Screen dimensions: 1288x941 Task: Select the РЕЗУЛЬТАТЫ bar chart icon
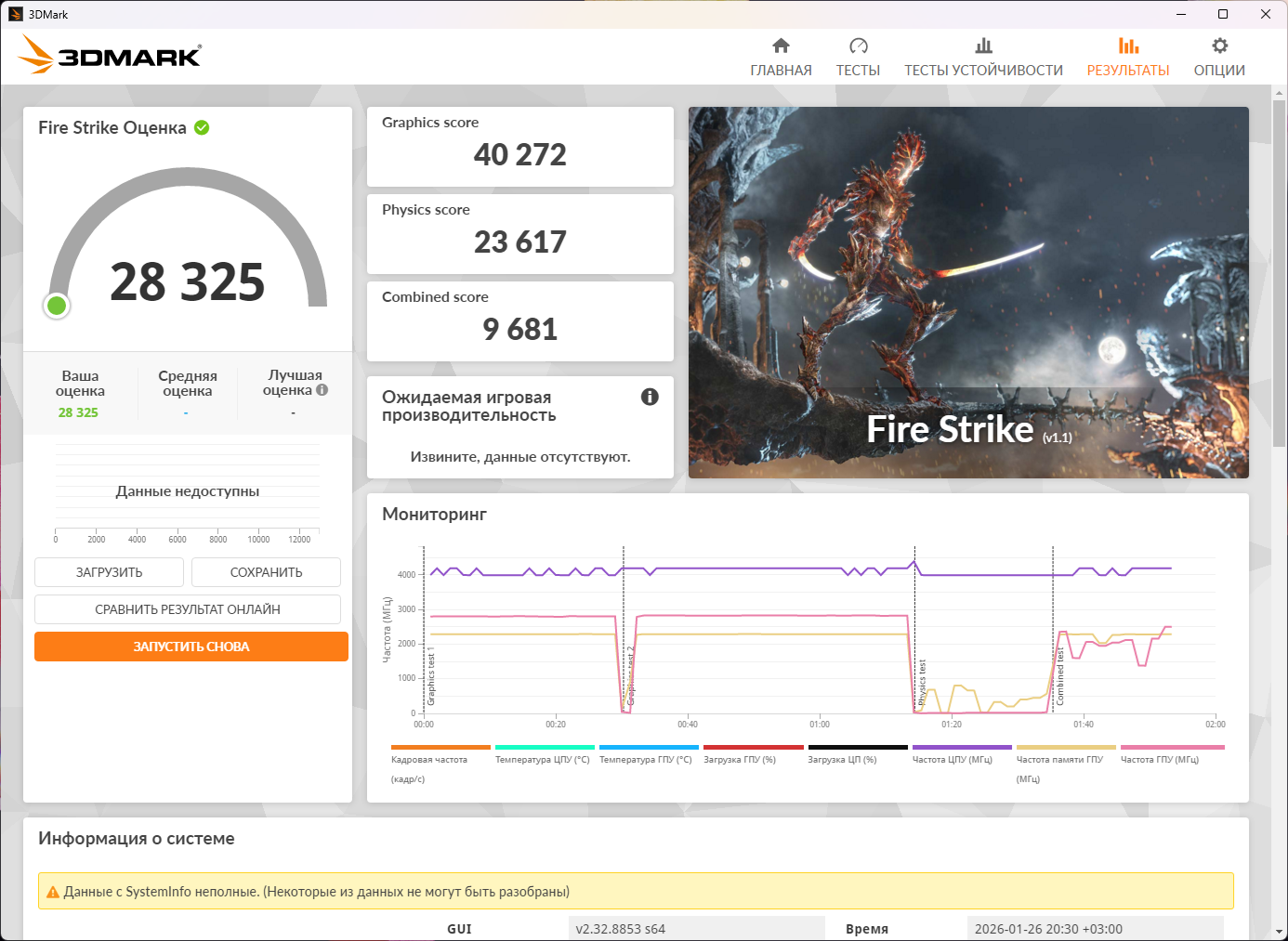[1128, 46]
